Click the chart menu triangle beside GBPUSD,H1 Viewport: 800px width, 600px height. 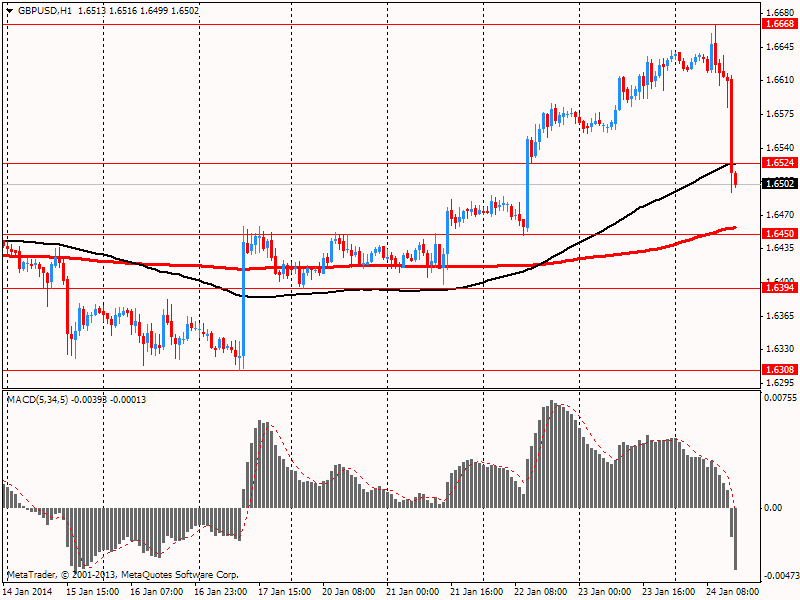[10, 11]
